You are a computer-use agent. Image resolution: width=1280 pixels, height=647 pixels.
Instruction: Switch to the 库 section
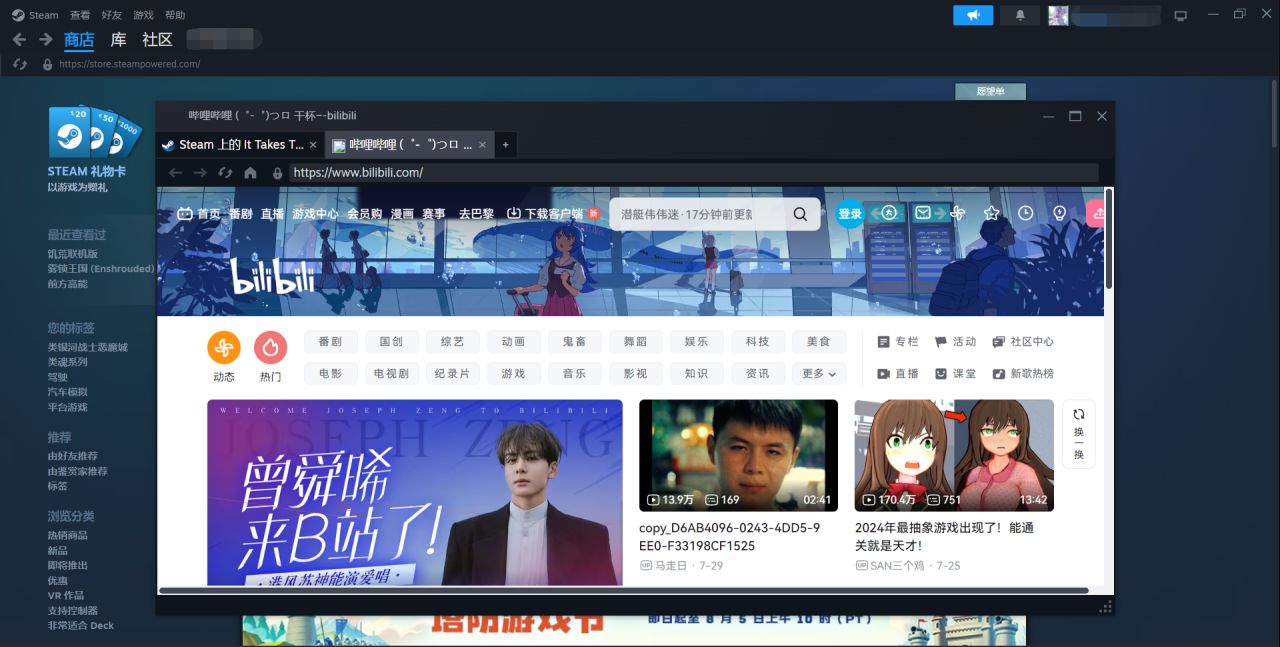pyautogui.click(x=118, y=40)
